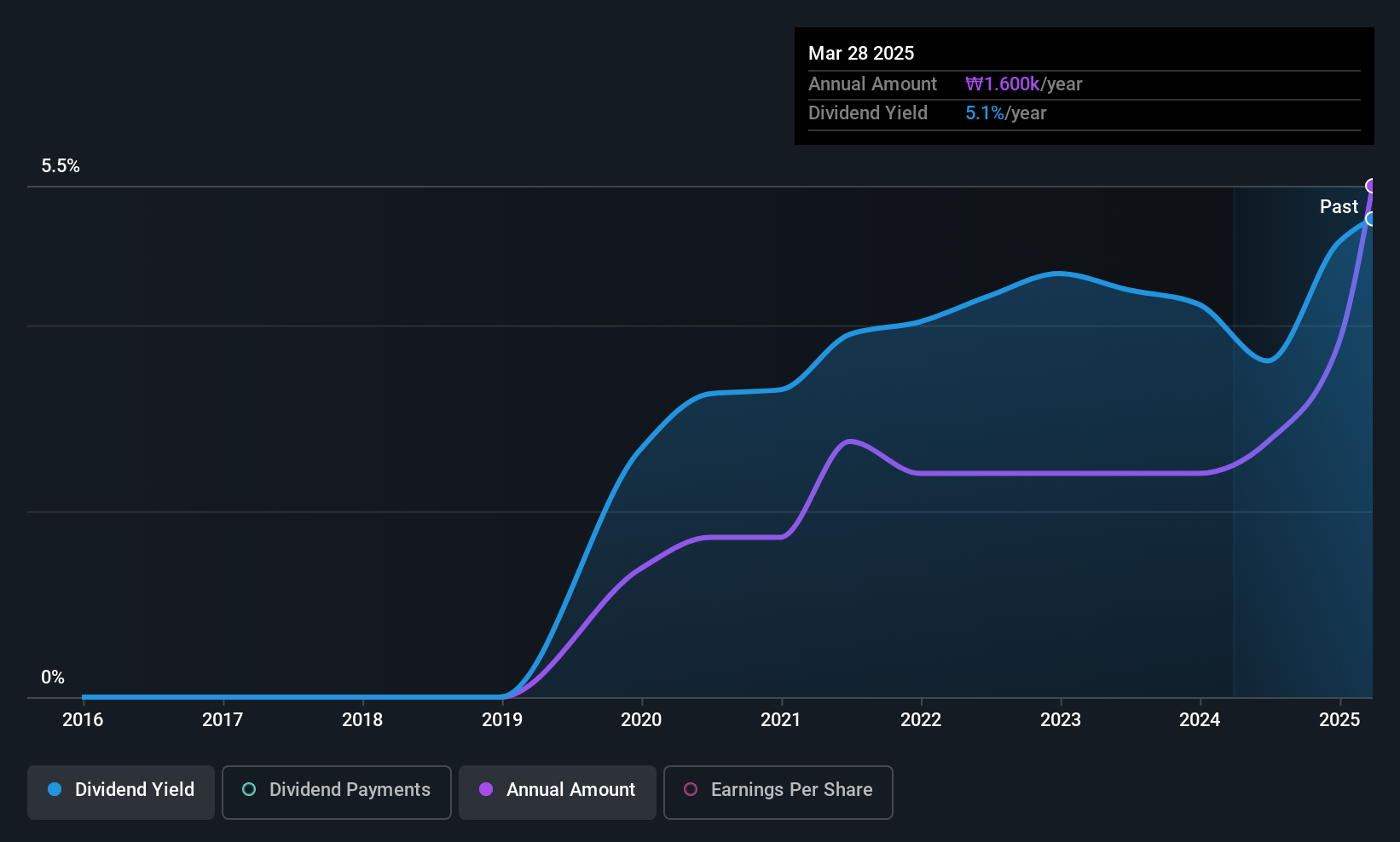Click the 2016 x-axis label
1400x842 pixels.
coord(83,719)
